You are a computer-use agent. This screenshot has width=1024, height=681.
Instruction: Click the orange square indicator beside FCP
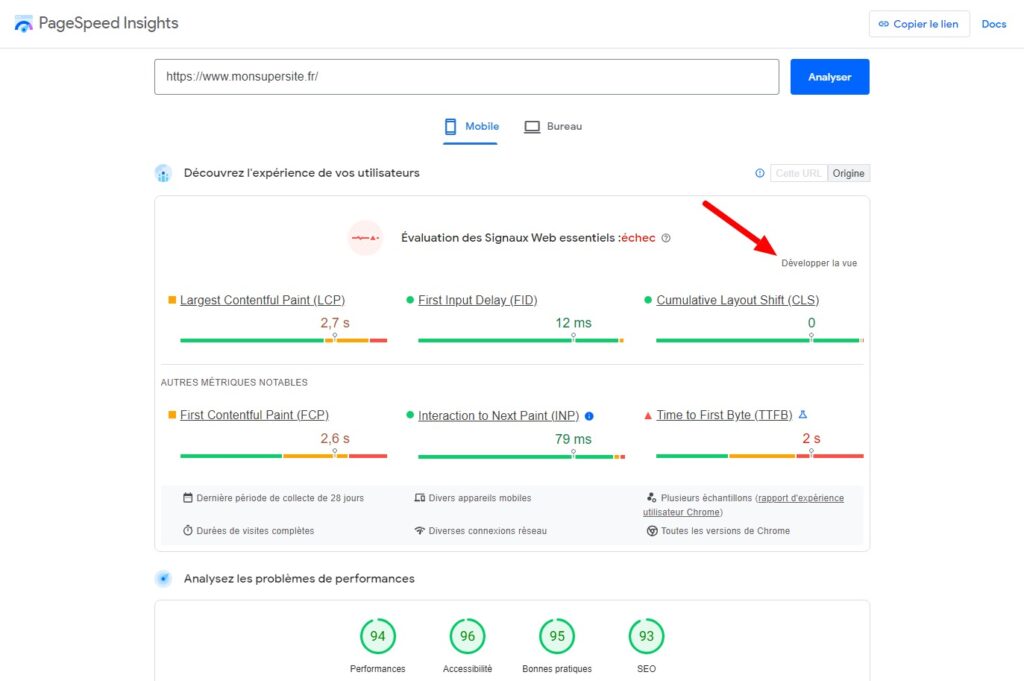(x=172, y=415)
